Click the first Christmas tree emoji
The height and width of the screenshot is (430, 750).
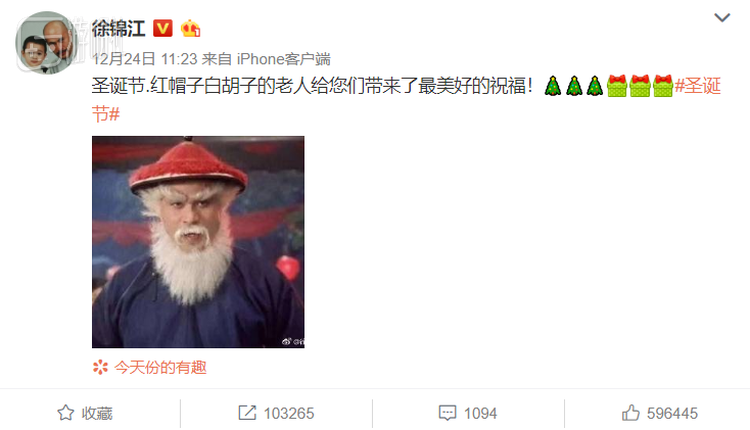point(552,86)
